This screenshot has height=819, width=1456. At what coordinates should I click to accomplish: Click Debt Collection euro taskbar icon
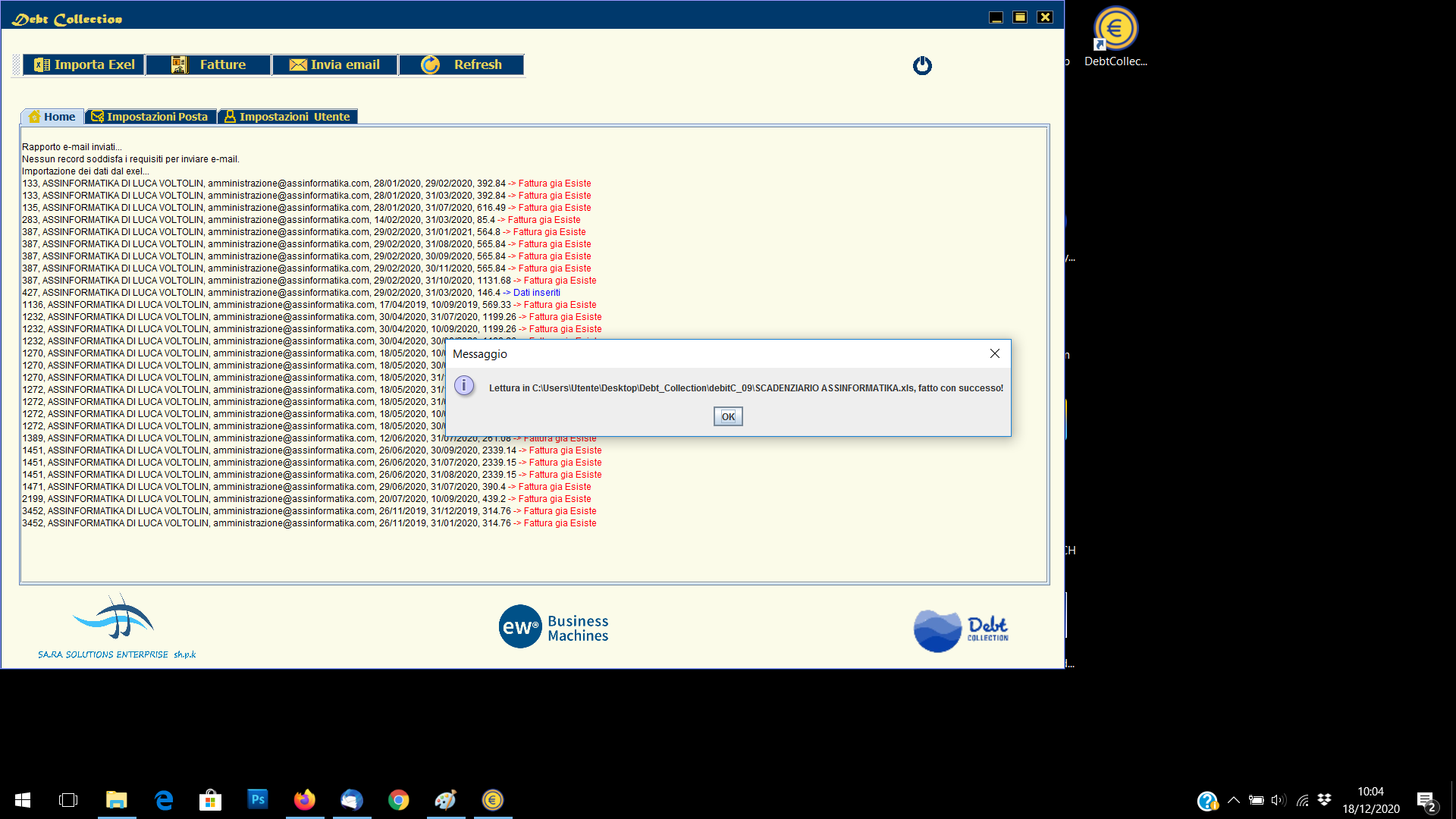(x=493, y=800)
